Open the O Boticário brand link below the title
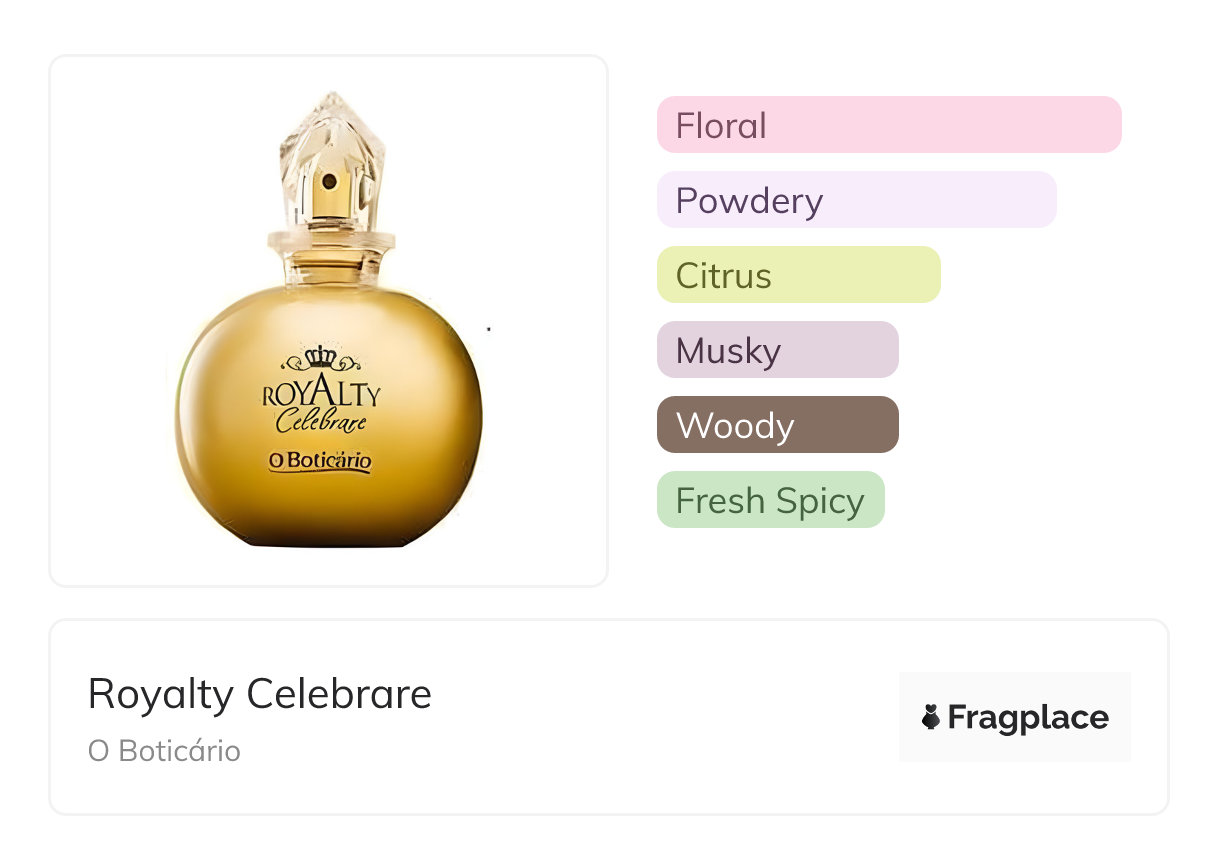The image size is (1218, 864). click(x=164, y=751)
